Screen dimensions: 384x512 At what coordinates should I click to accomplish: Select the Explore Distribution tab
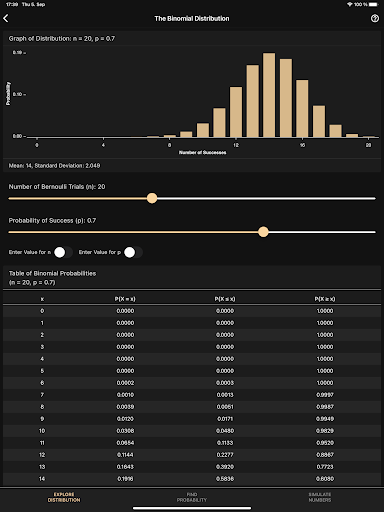coord(64,497)
